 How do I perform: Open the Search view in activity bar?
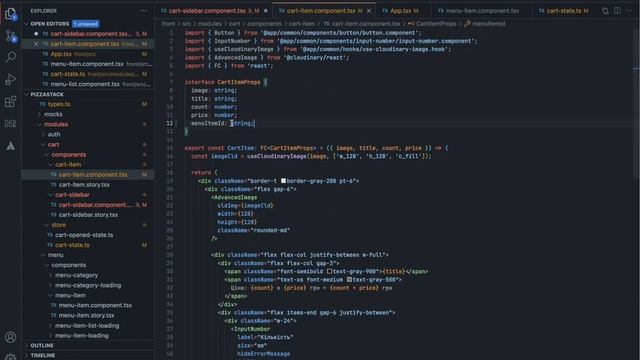tap(11, 57)
